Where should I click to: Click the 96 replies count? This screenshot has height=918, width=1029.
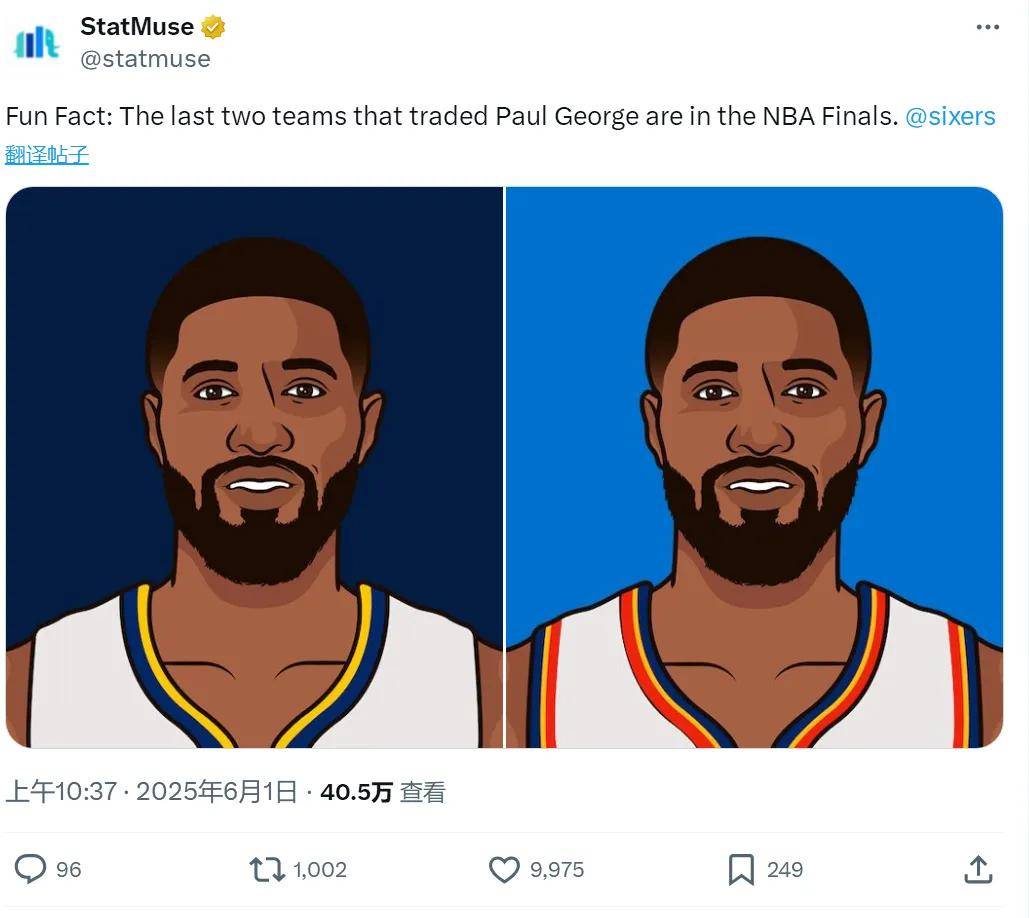[68, 869]
